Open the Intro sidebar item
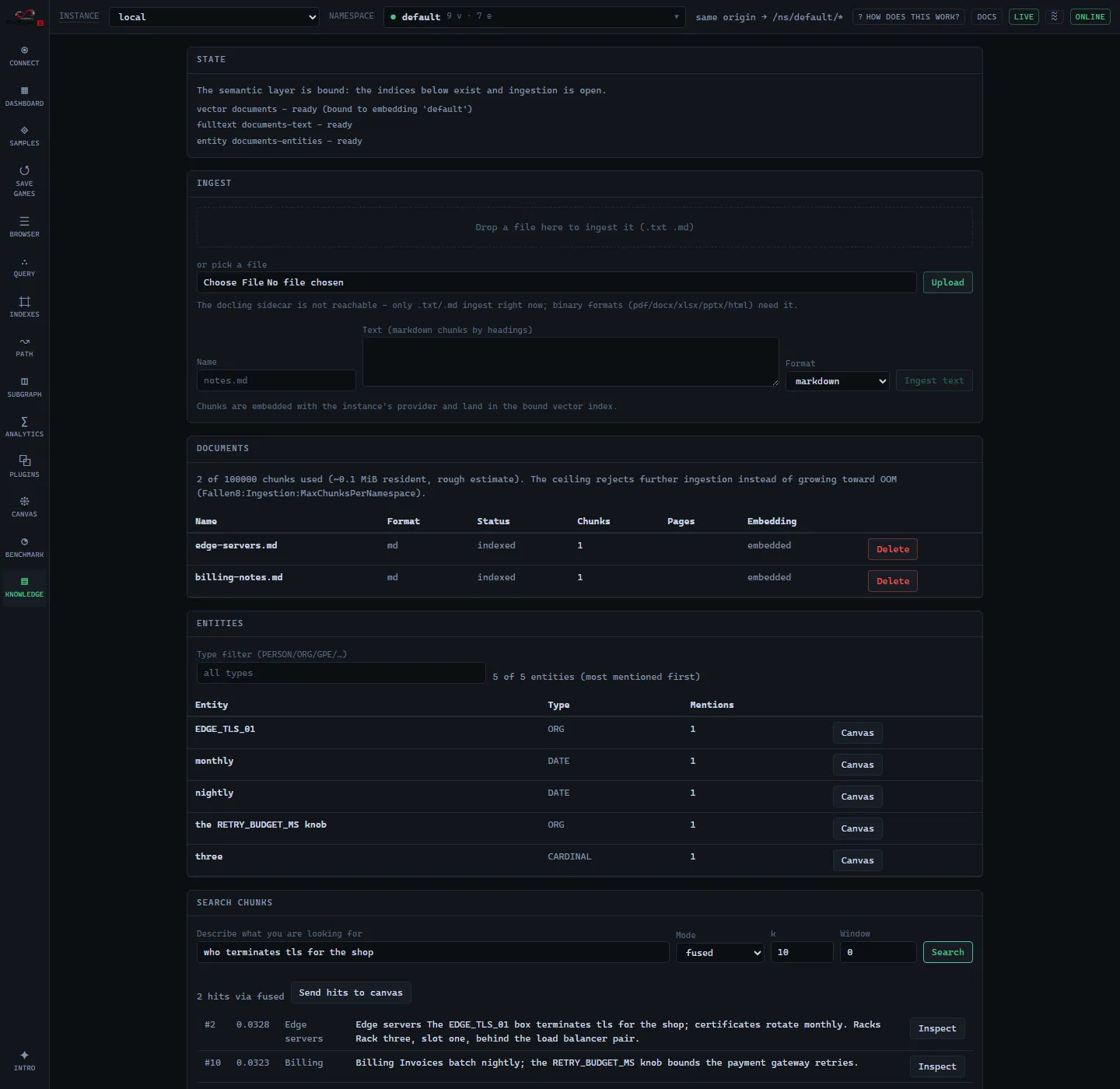Viewport: 1120px width, 1089px height. pos(24,1061)
